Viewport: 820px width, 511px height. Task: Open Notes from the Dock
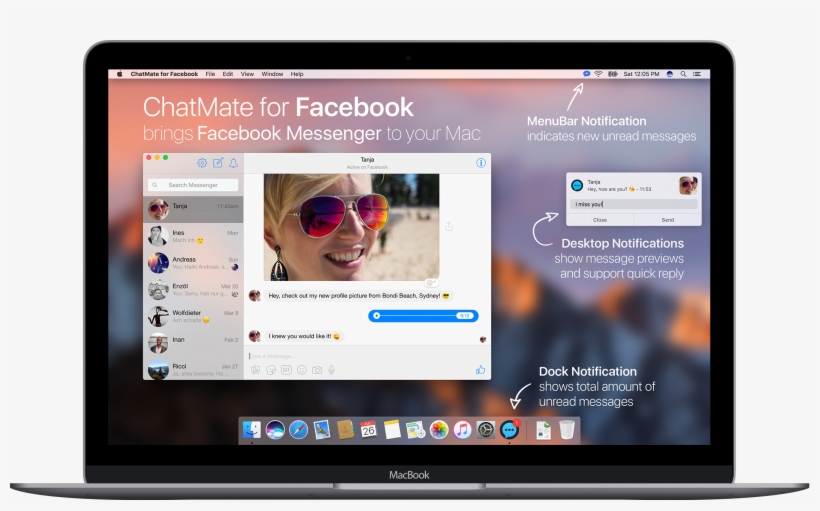click(392, 430)
